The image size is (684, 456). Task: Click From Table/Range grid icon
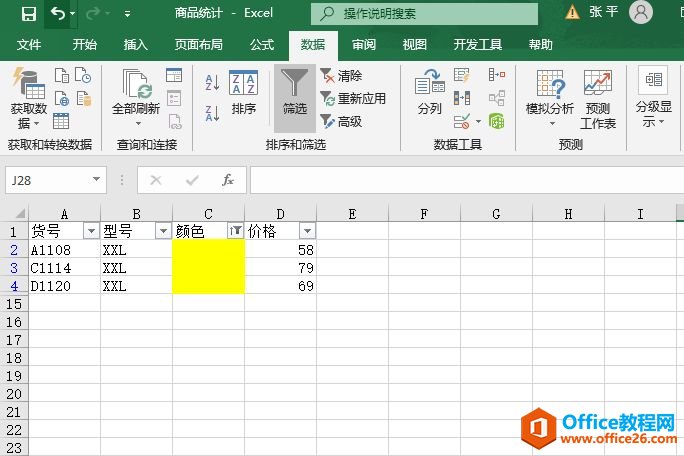click(61, 121)
